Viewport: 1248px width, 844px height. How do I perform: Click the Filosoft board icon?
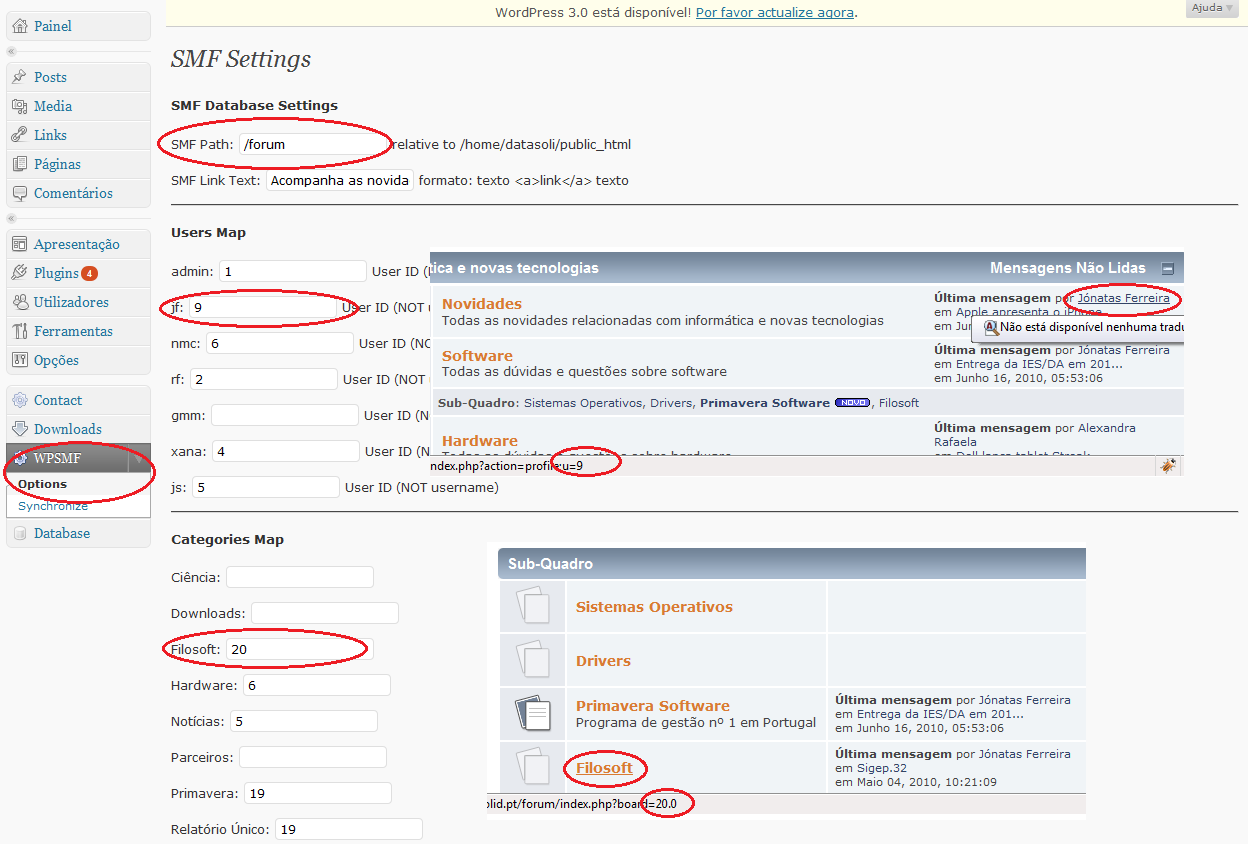(x=533, y=767)
